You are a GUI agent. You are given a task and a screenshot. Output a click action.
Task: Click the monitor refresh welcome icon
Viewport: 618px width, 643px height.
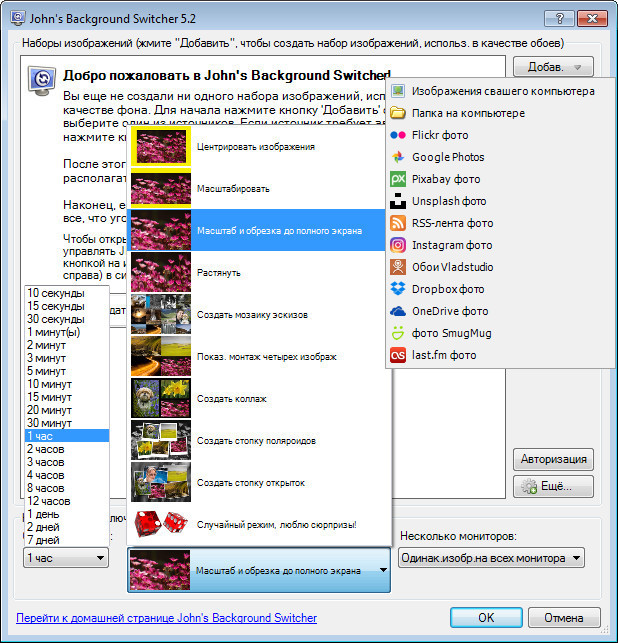click(x=41, y=80)
